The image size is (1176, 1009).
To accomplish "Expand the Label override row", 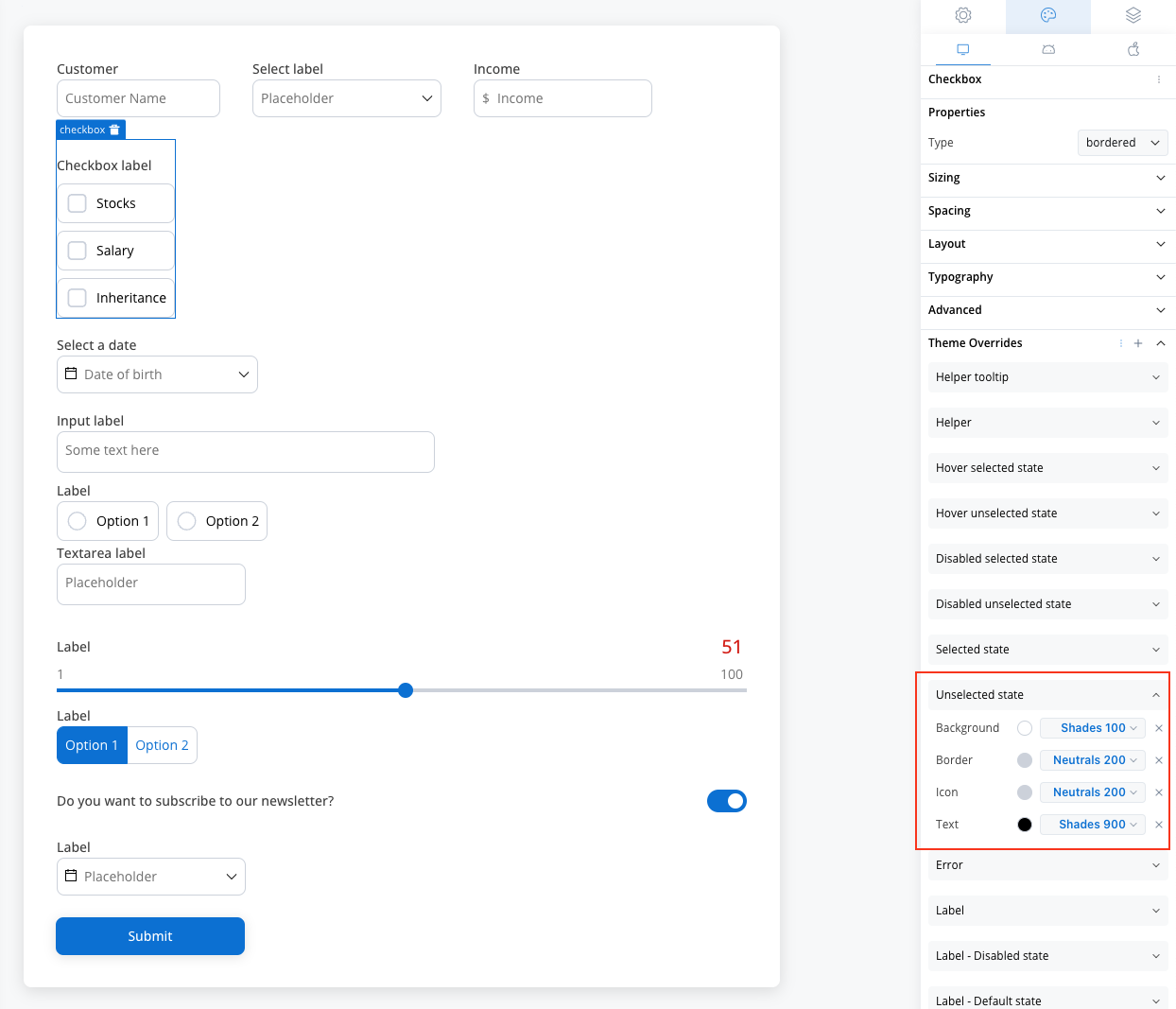I will [1048, 911].
